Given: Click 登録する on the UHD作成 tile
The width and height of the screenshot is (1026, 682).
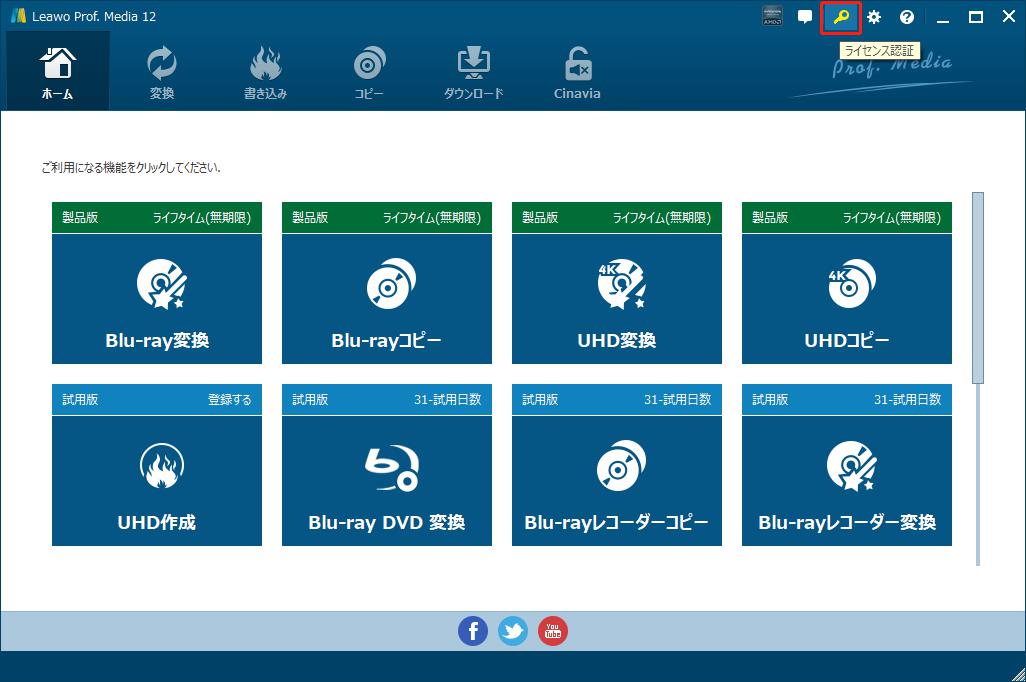Looking at the screenshot, I should pos(230,399).
